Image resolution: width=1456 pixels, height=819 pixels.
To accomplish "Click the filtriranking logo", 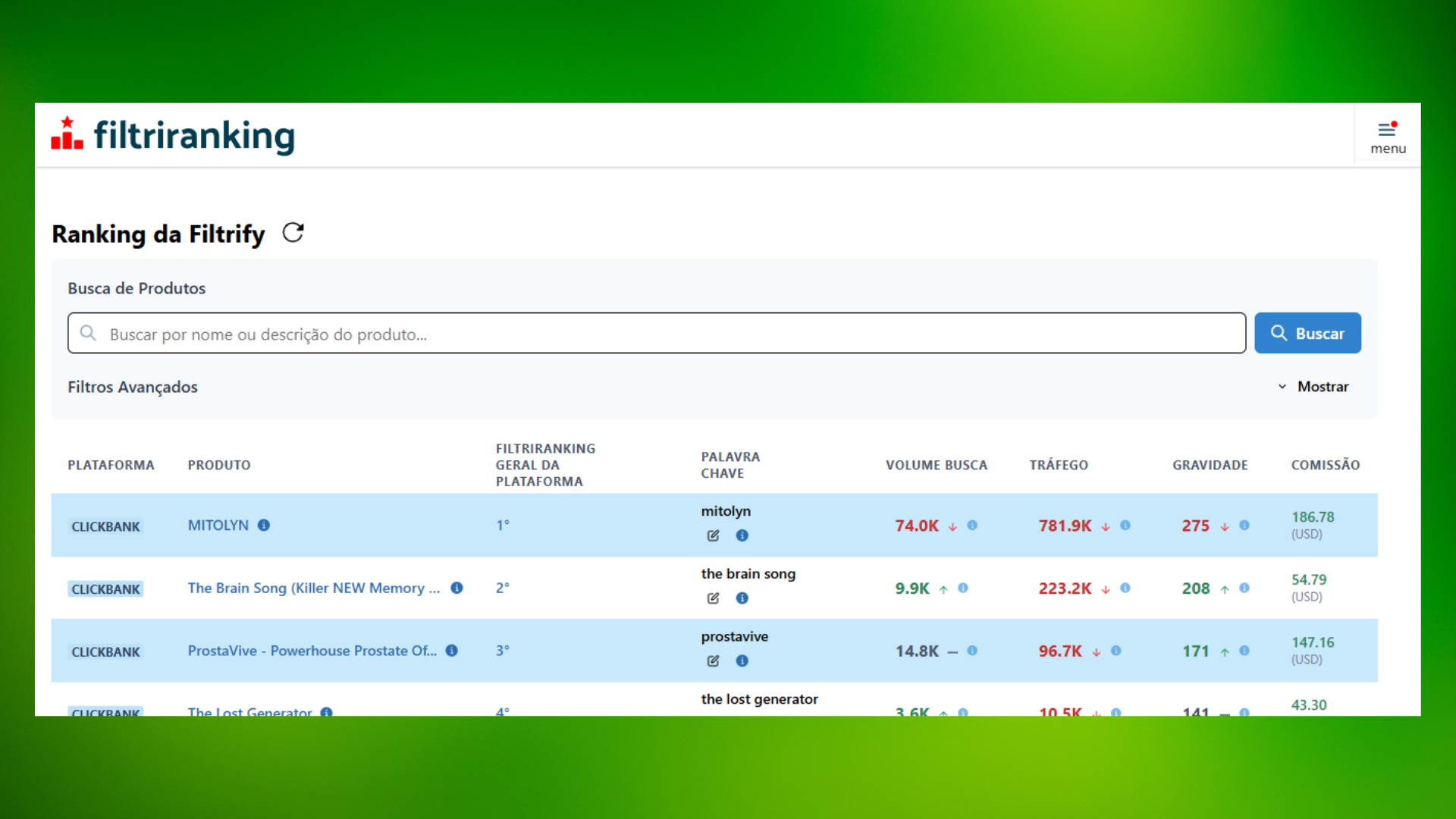I will [174, 135].
